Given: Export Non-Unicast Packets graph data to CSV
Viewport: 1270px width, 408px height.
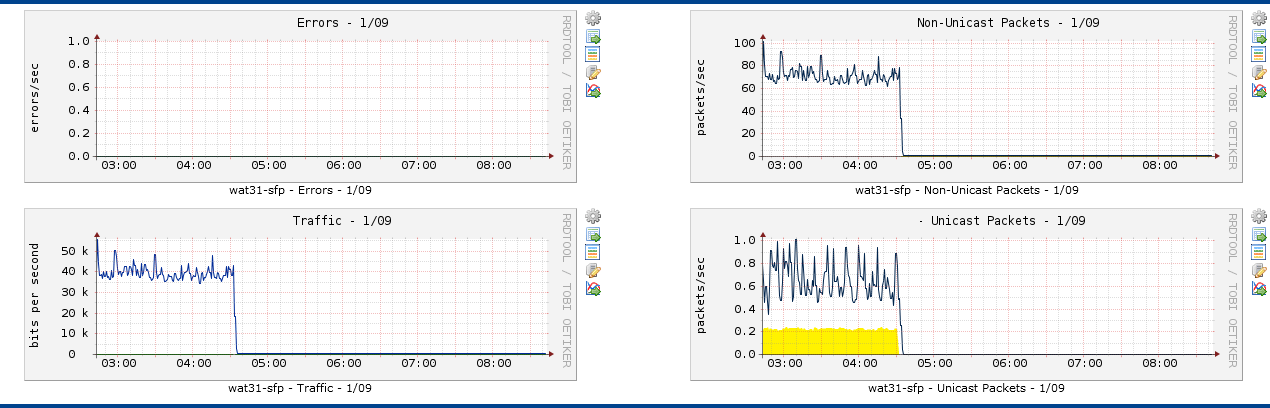Looking at the screenshot, I should coord(1259,36).
